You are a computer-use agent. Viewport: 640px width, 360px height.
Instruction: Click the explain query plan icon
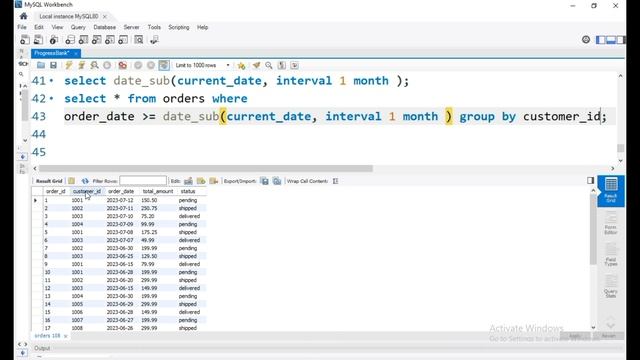point(94,65)
